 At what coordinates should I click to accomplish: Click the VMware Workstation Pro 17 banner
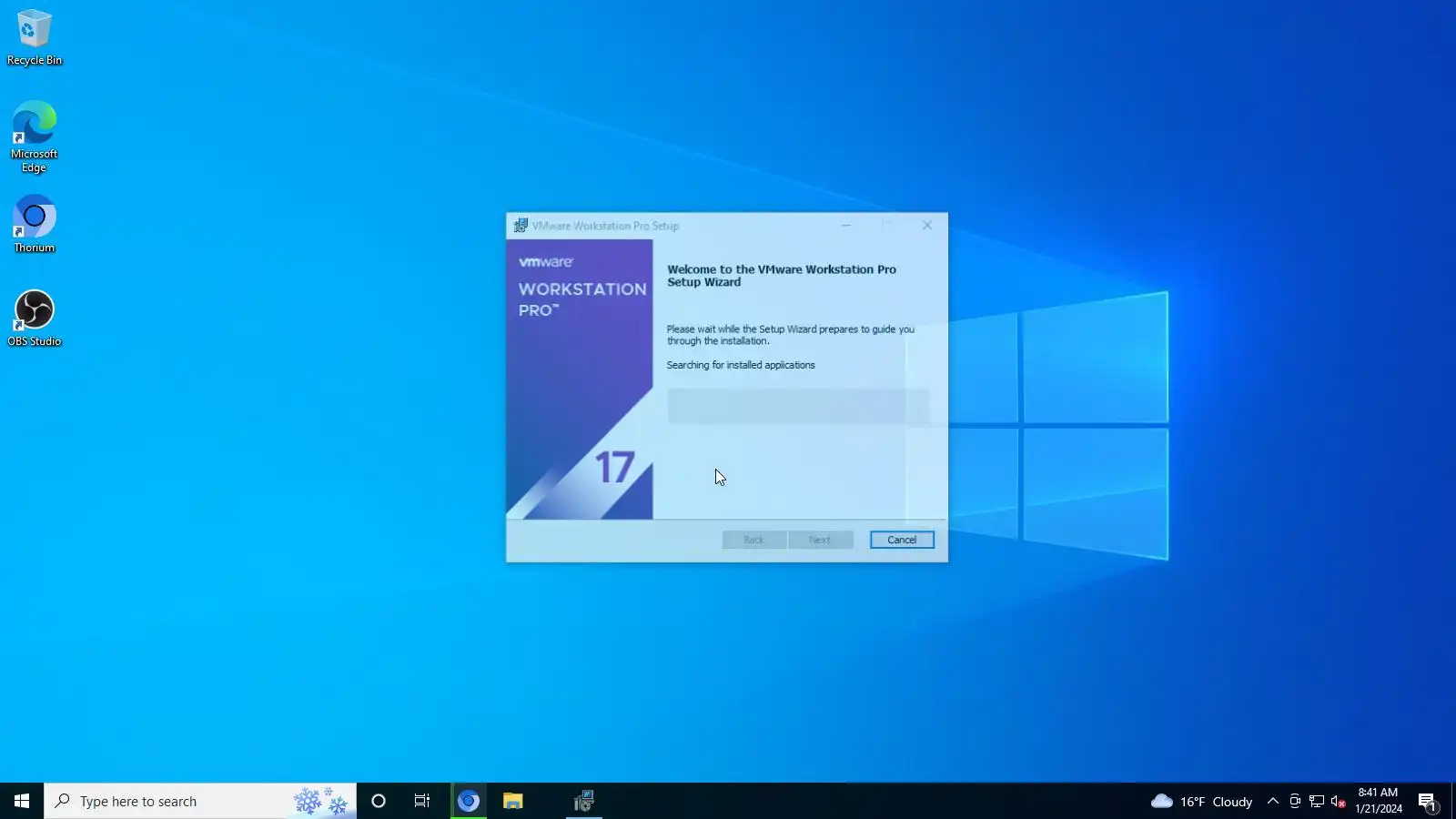[580, 379]
